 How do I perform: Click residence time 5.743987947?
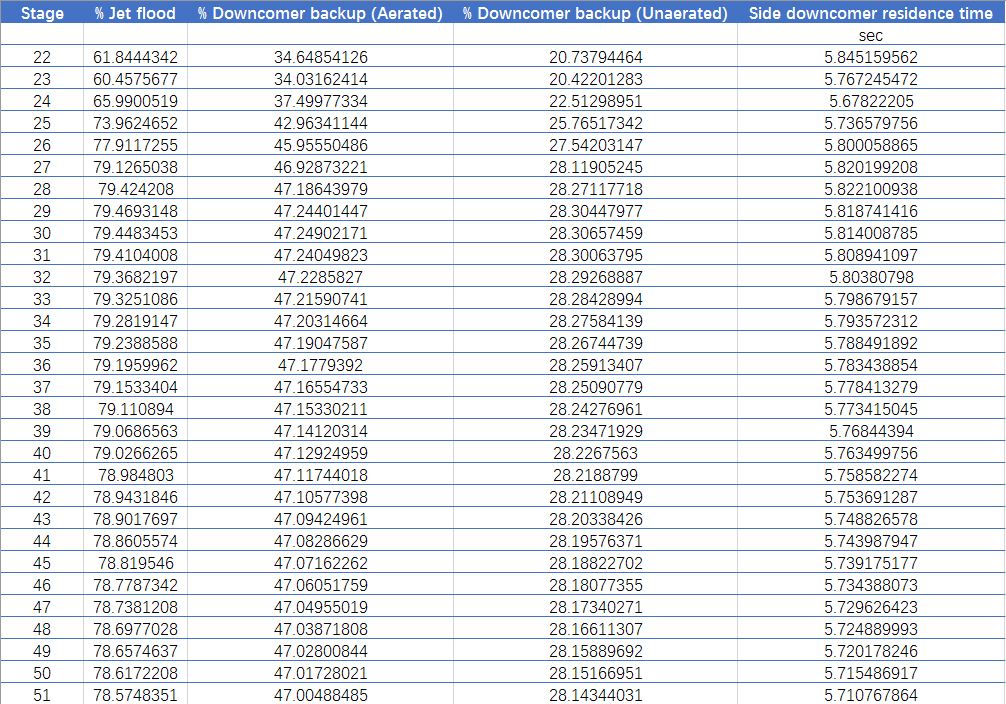tap(871, 541)
